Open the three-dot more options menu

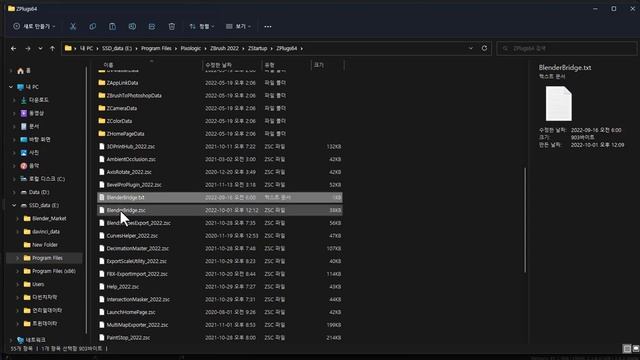(x=268, y=27)
